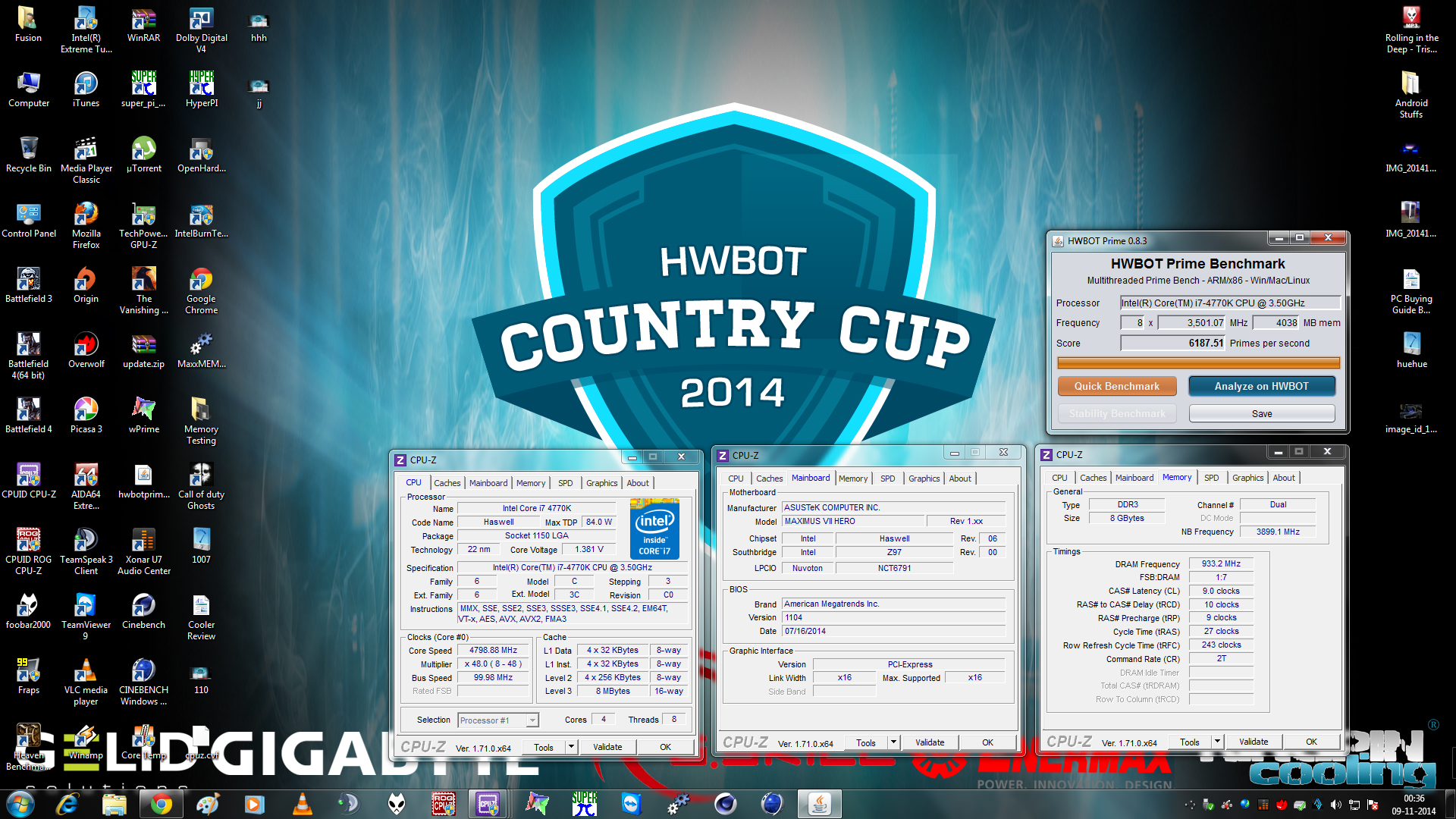Click Core Voltage value 1.381 V
Viewport: 1456px width, 819px height.
588,550
